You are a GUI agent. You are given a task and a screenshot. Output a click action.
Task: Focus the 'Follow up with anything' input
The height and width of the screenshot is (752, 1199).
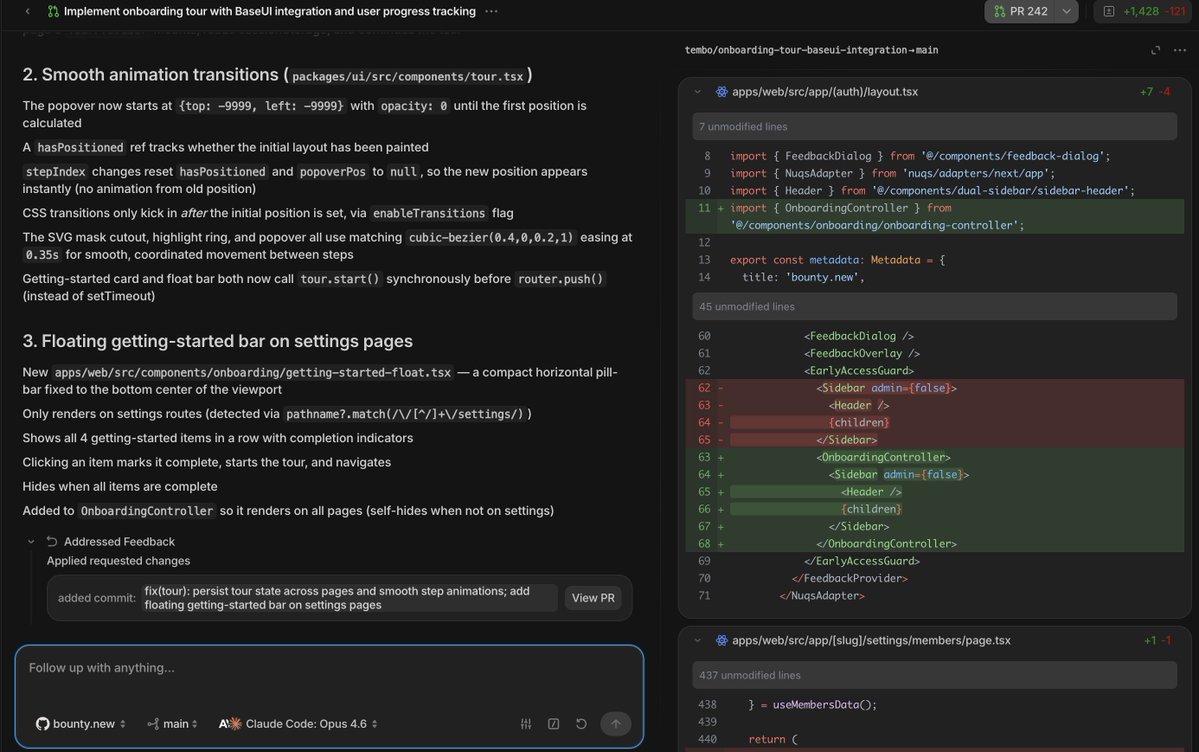[x=329, y=668]
